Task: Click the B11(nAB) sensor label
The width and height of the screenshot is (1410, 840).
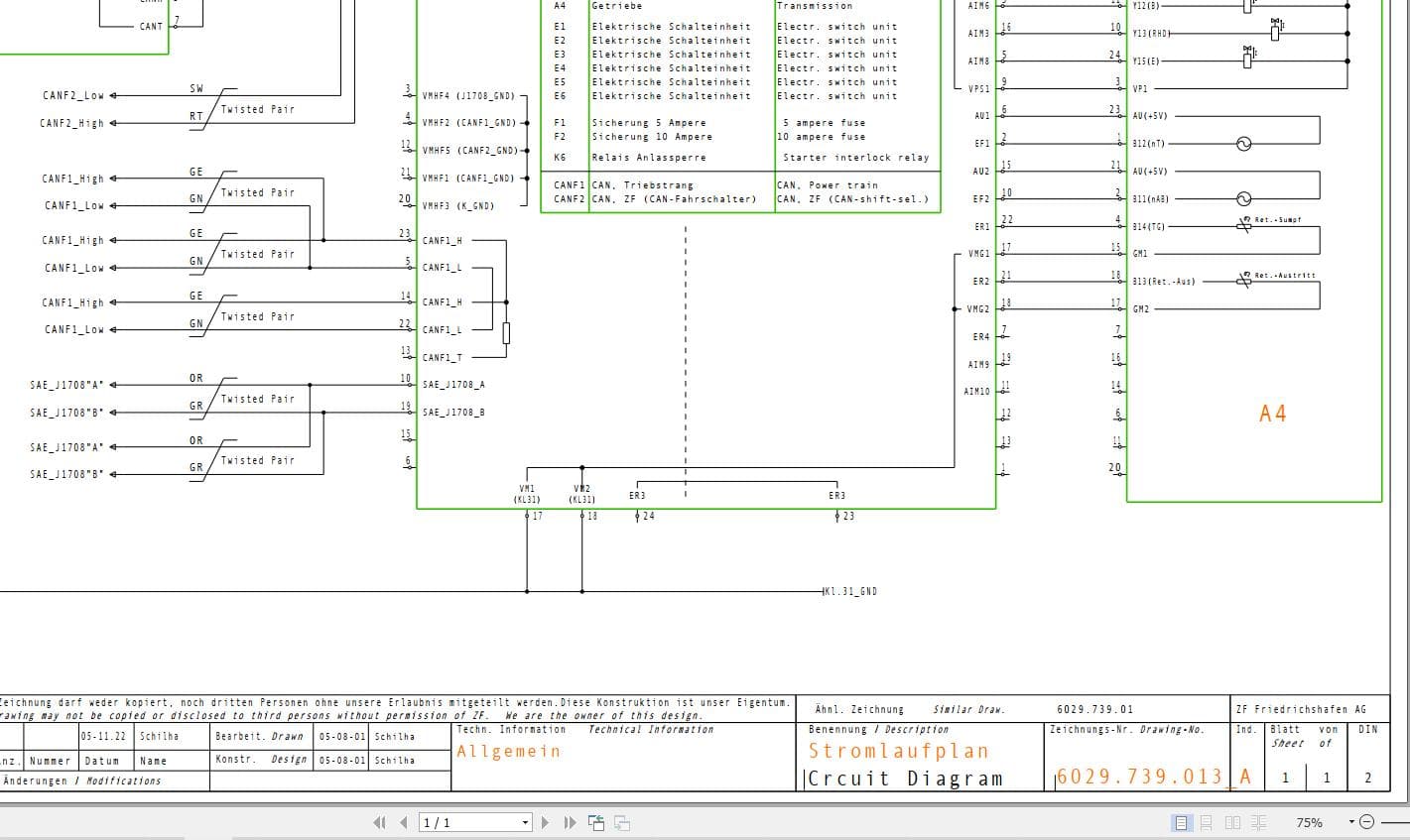Action: click(1151, 199)
